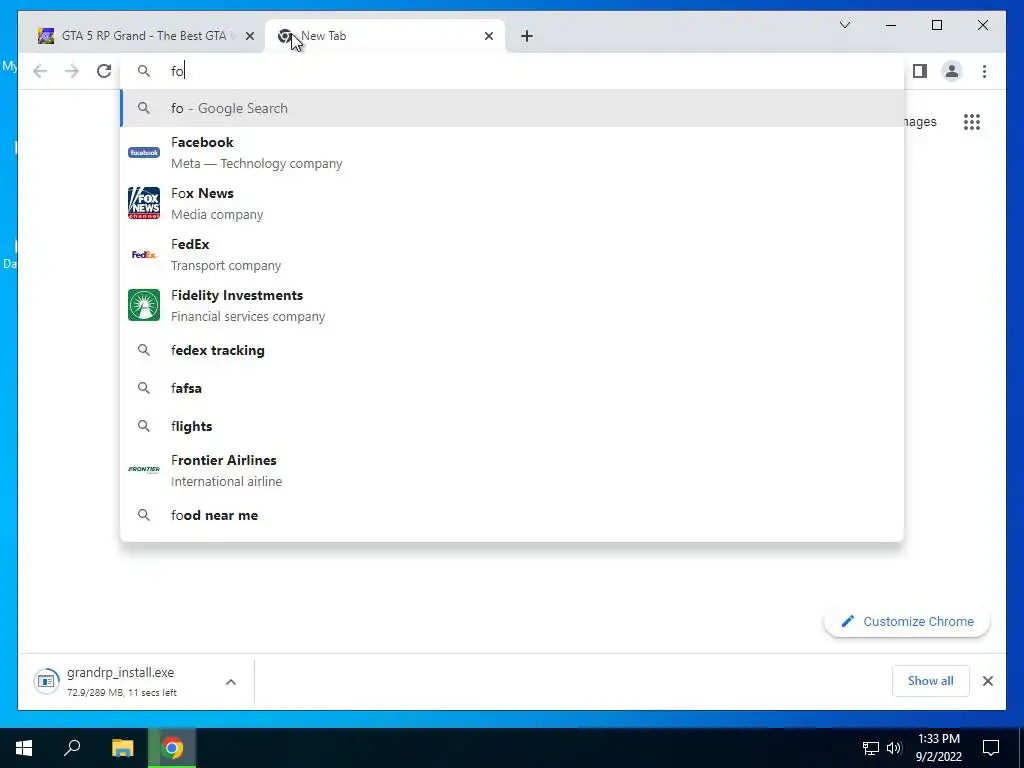Choose the Fox News suggestion
Image resolution: width=1024 pixels, height=768 pixels.
pyautogui.click(x=512, y=203)
